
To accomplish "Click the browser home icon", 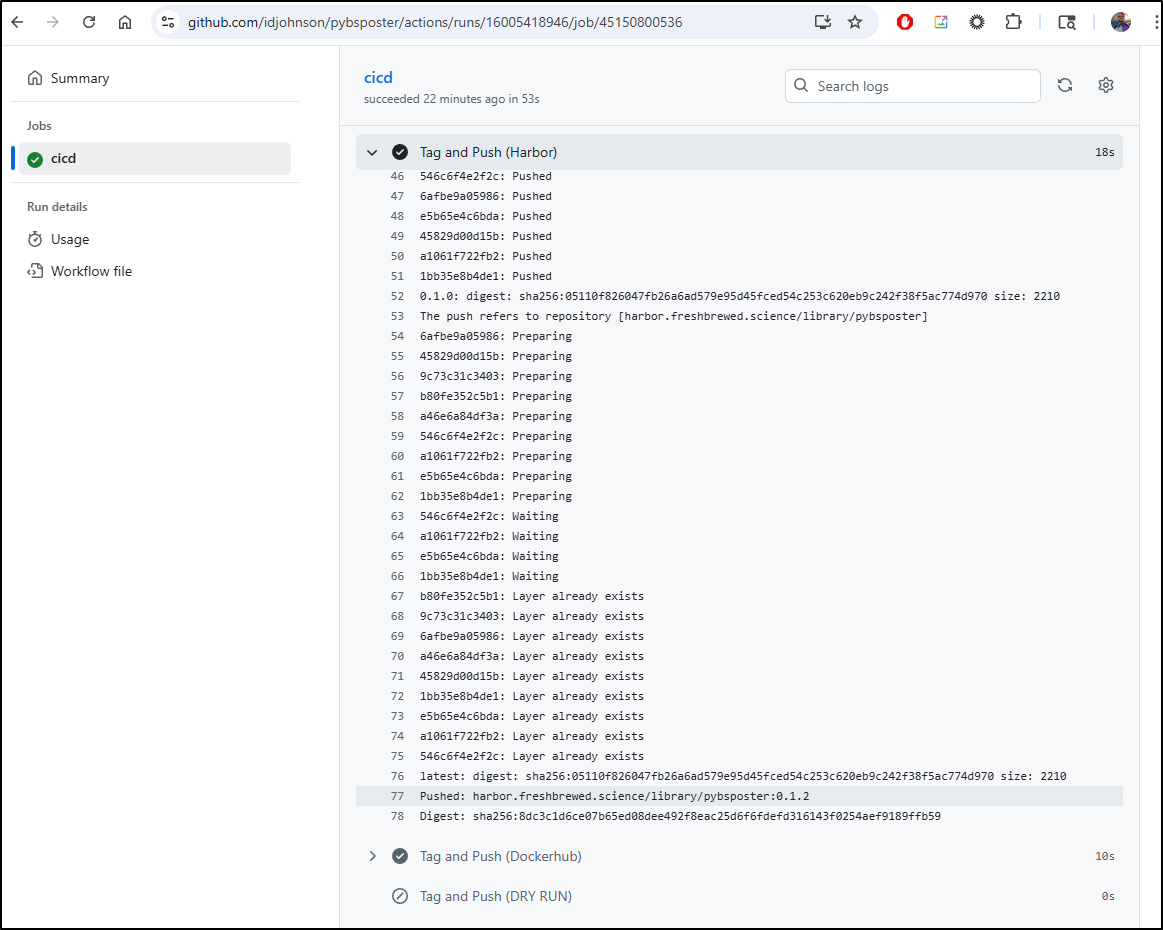I will (x=125, y=22).
